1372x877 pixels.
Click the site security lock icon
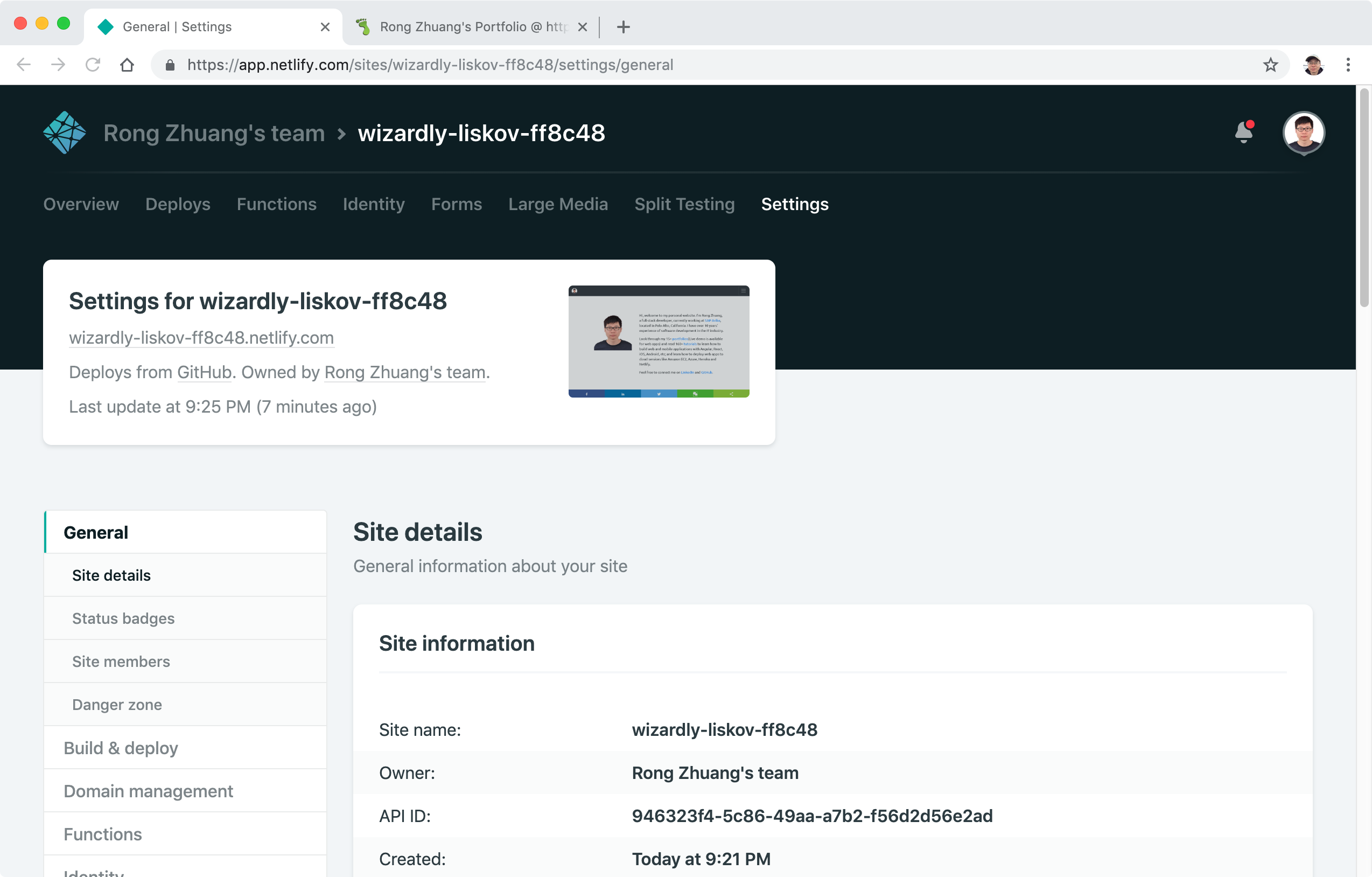click(x=170, y=65)
